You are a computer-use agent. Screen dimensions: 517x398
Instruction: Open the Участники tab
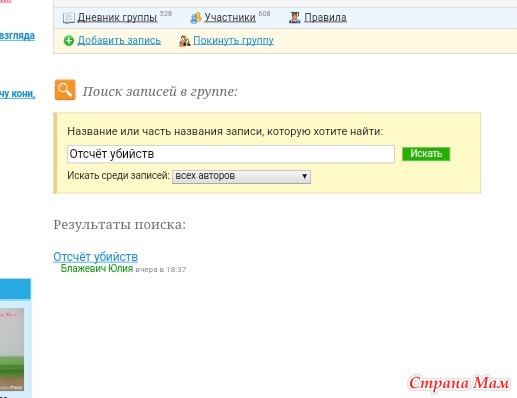point(230,17)
